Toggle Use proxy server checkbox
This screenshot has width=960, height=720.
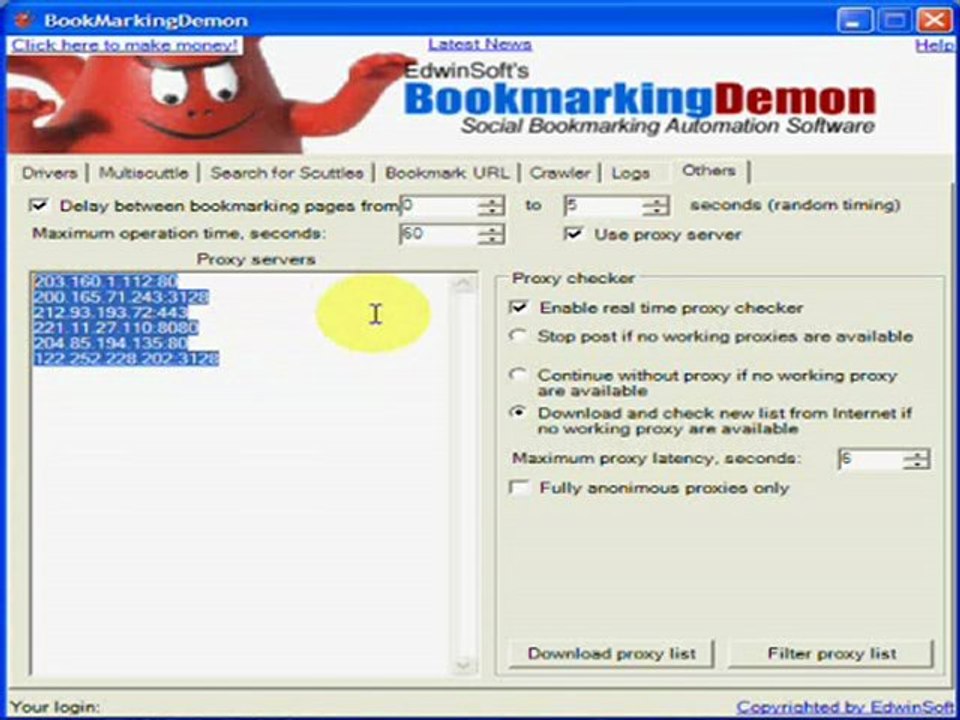tap(574, 234)
